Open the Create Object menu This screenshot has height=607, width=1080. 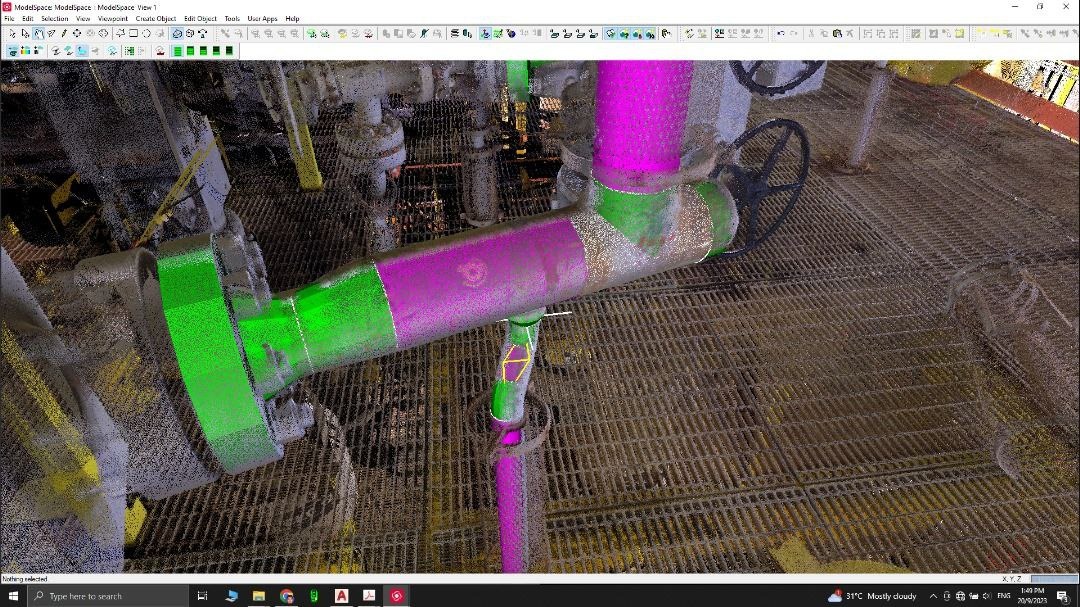155,18
